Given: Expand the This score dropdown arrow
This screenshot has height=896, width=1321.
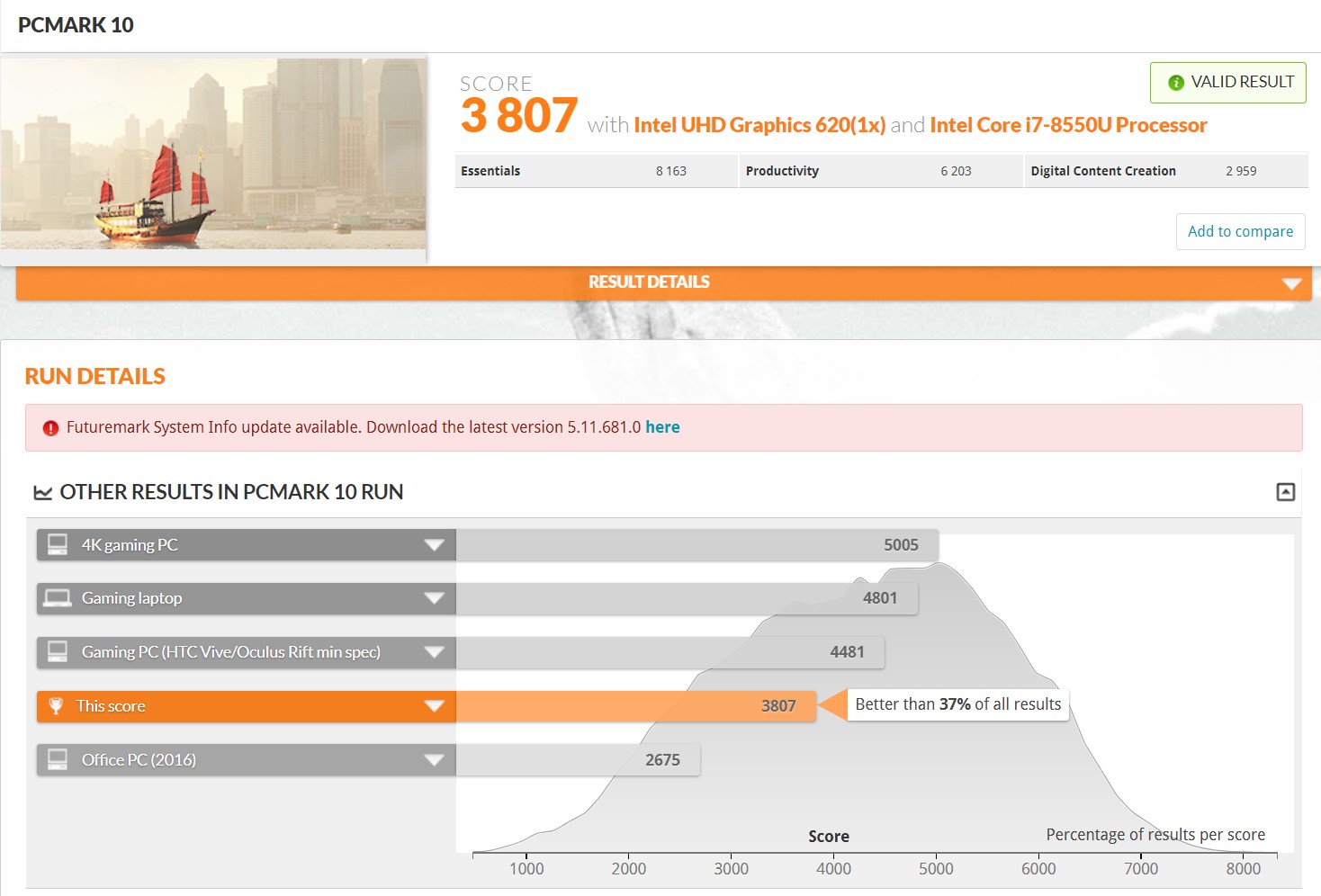Looking at the screenshot, I should point(434,706).
